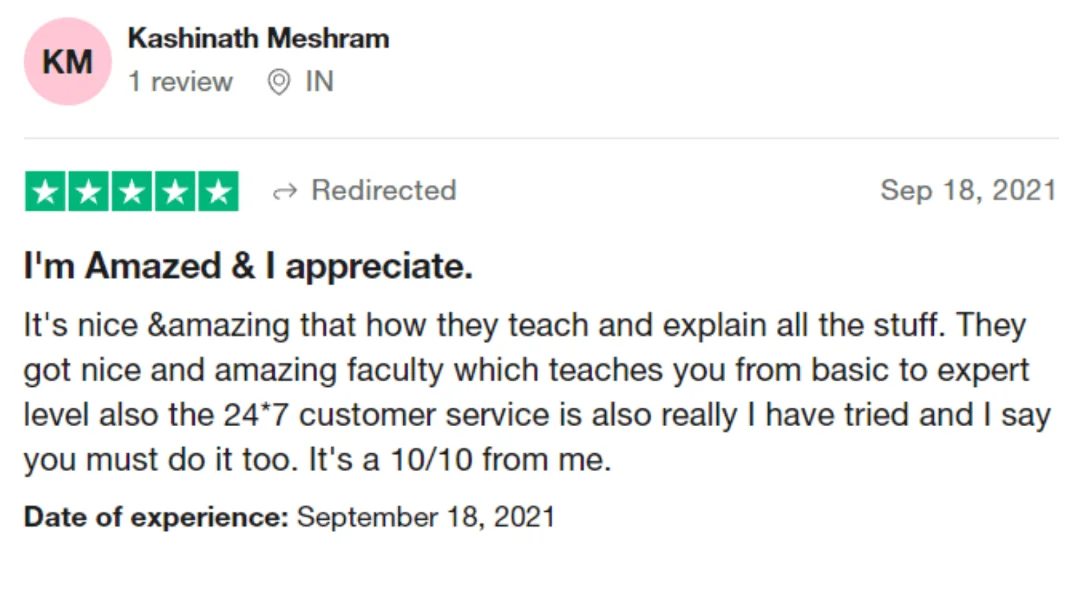Click the Sep 18, 2021 review date
Viewport: 1080px width, 608px height.
968,190
